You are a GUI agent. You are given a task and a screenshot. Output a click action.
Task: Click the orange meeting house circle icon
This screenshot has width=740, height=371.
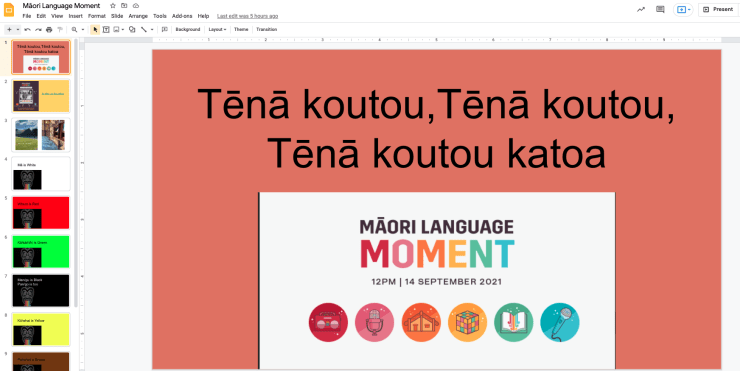click(x=421, y=322)
